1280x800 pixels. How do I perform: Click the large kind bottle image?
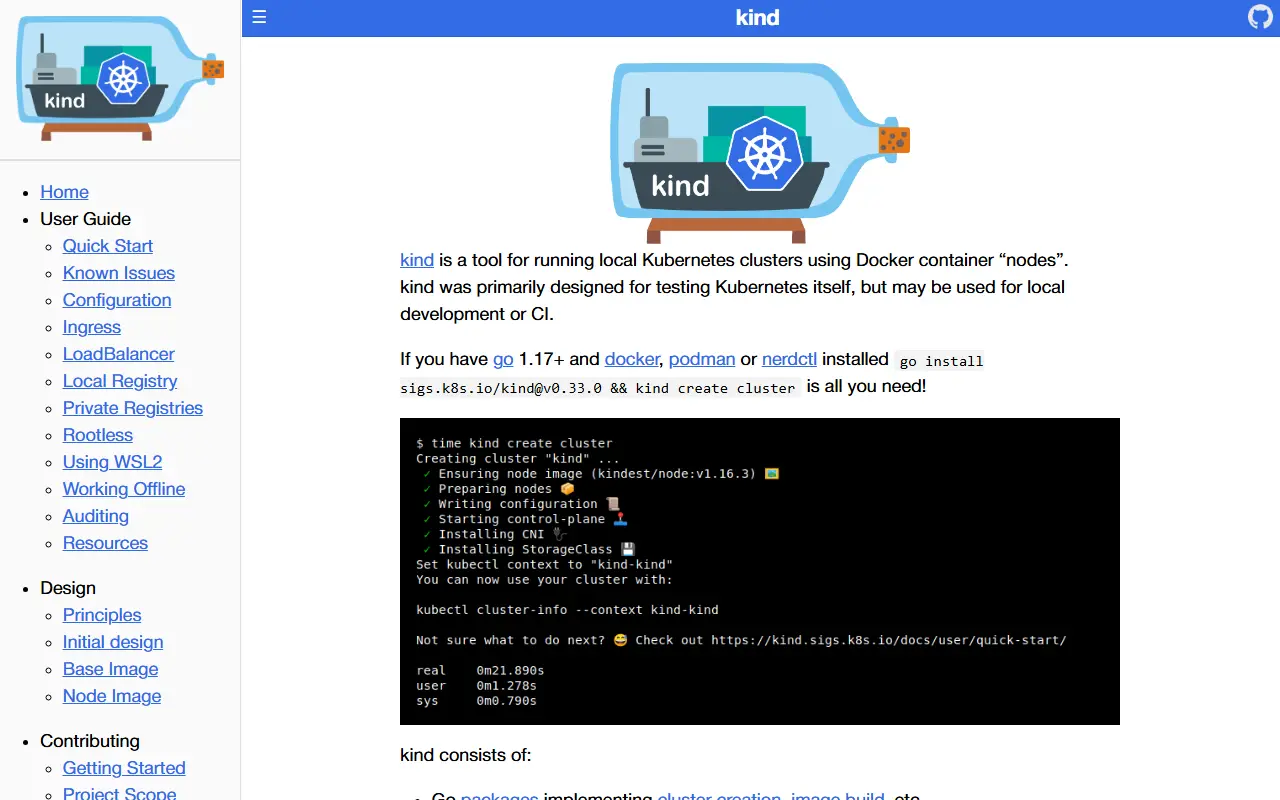point(760,153)
